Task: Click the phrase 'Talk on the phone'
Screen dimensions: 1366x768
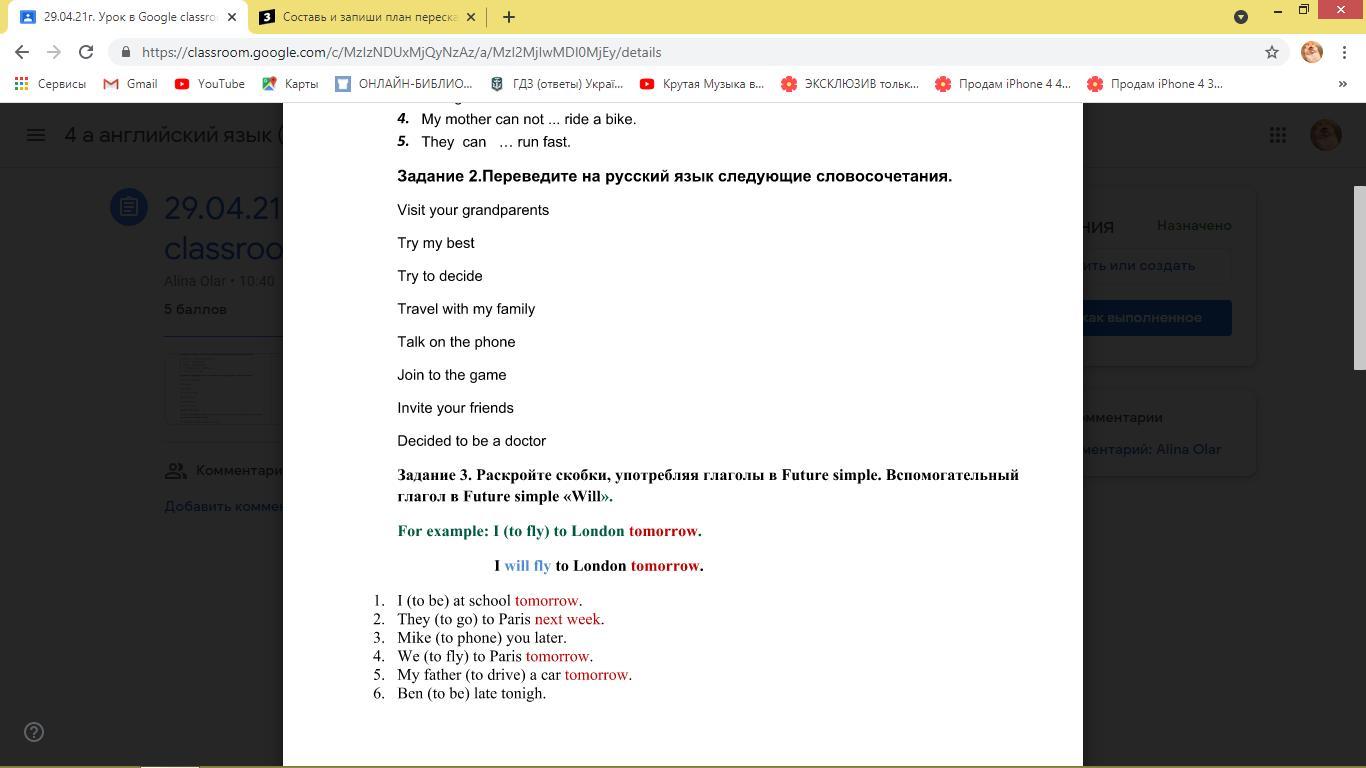Action: (x=456, y=342)
